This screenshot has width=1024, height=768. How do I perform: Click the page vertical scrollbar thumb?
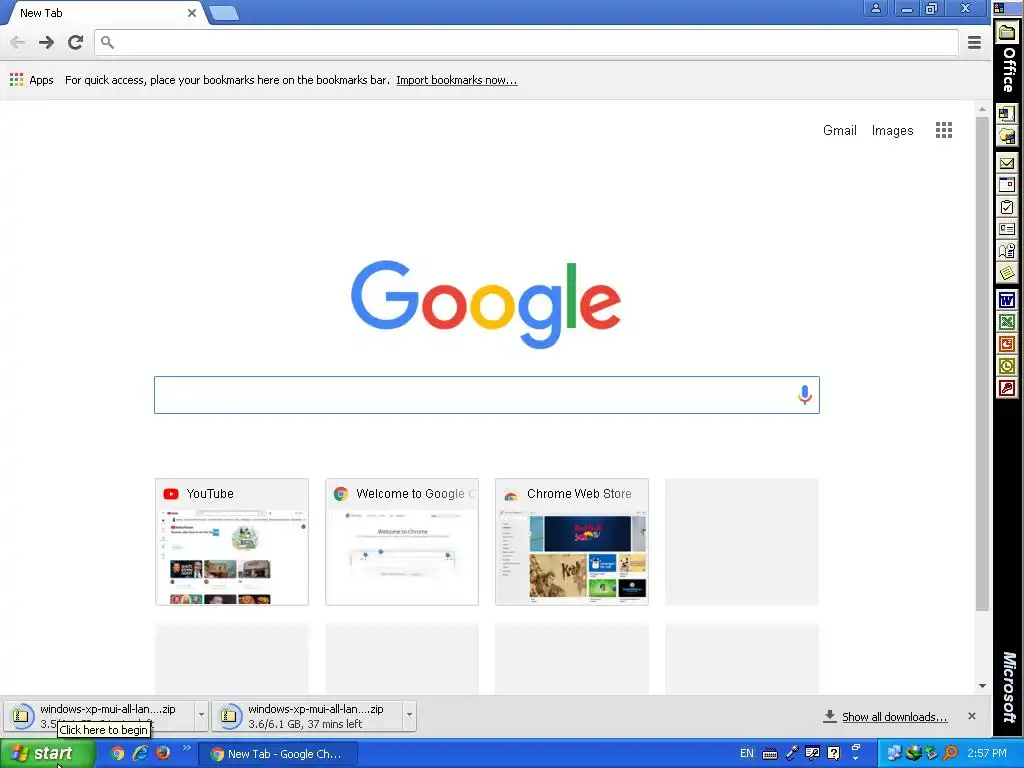point(982,364)
